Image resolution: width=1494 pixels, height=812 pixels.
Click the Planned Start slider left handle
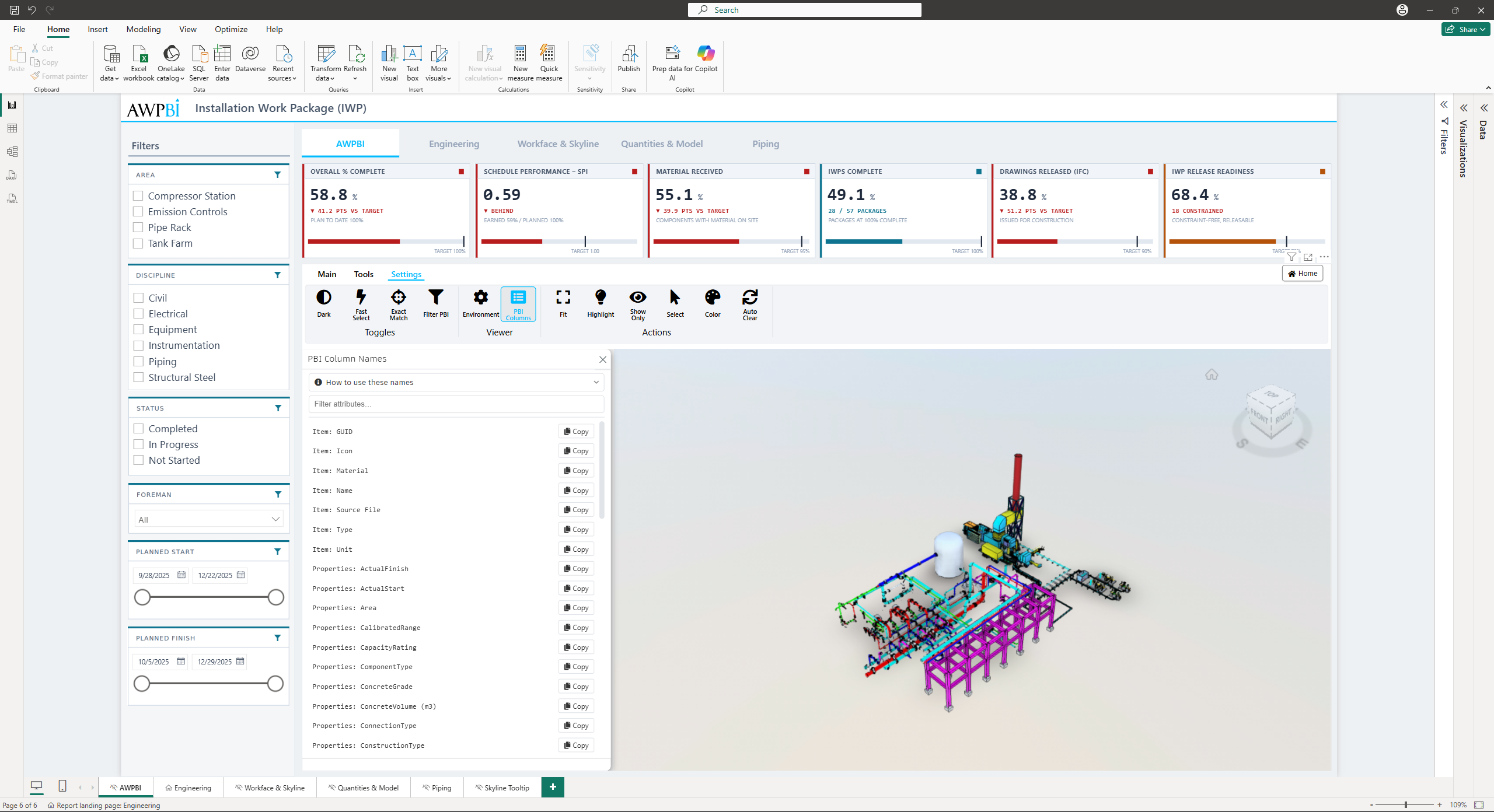click(x=142, y=597)
